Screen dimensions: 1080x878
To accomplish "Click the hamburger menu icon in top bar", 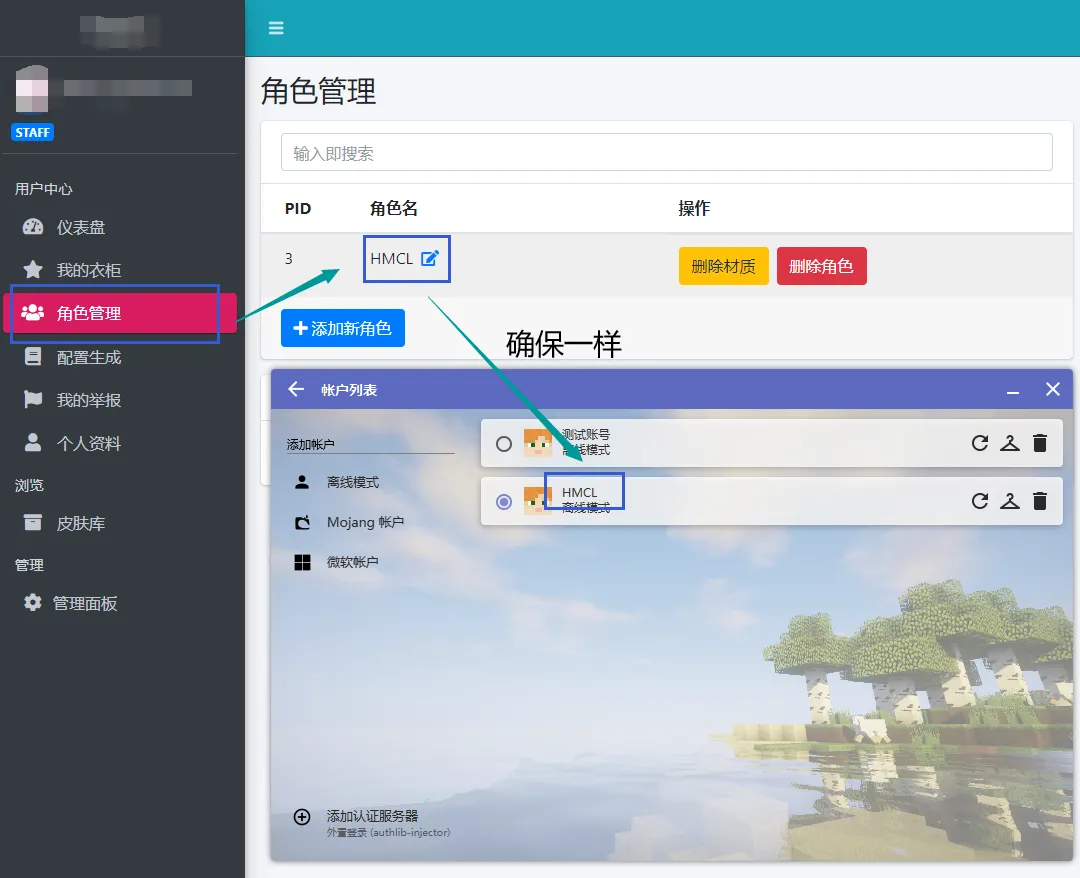I will [x=276, y=28].
